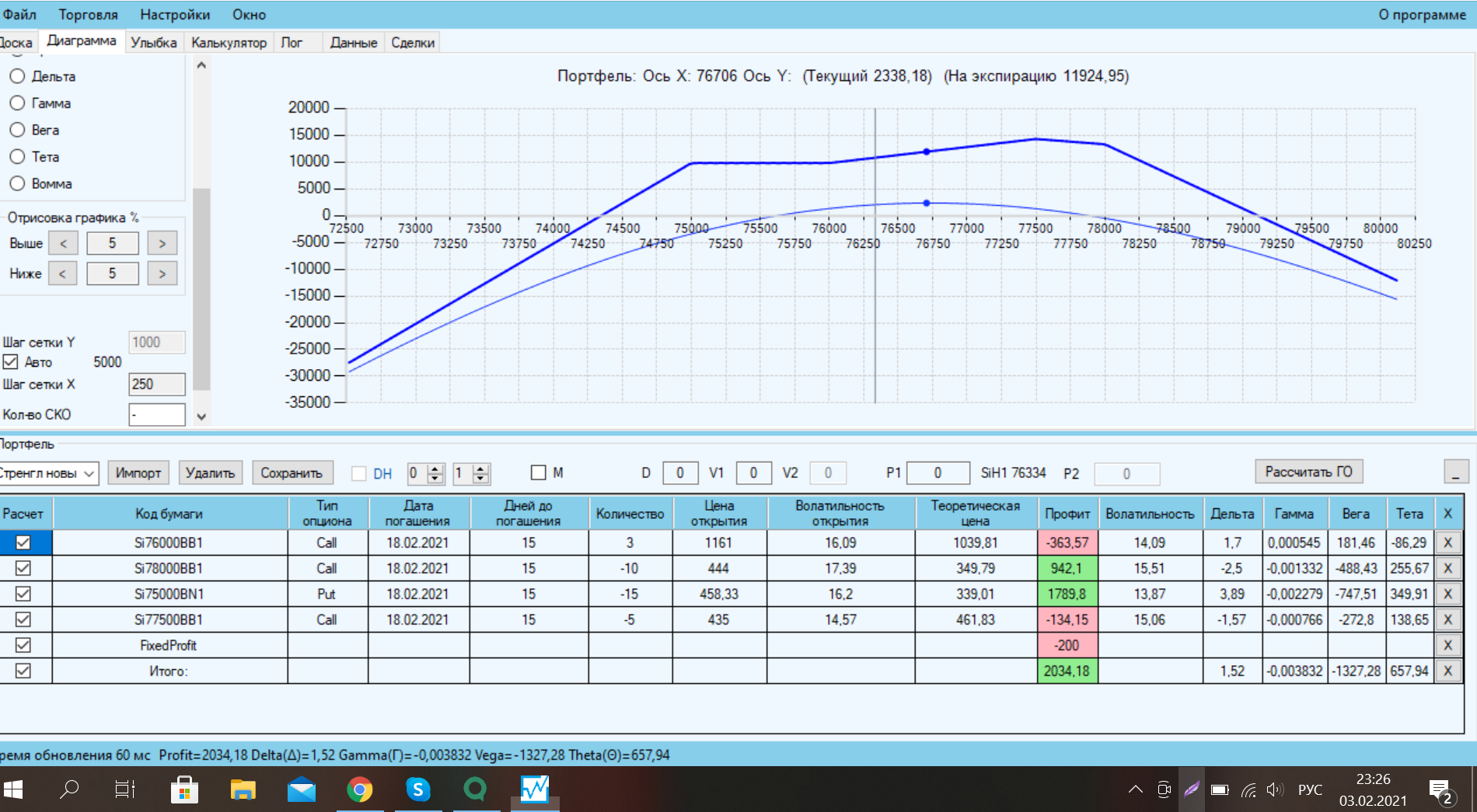1477x812 pixels.
Task: Open notifications action center
Action: (x=1441, y=791)
